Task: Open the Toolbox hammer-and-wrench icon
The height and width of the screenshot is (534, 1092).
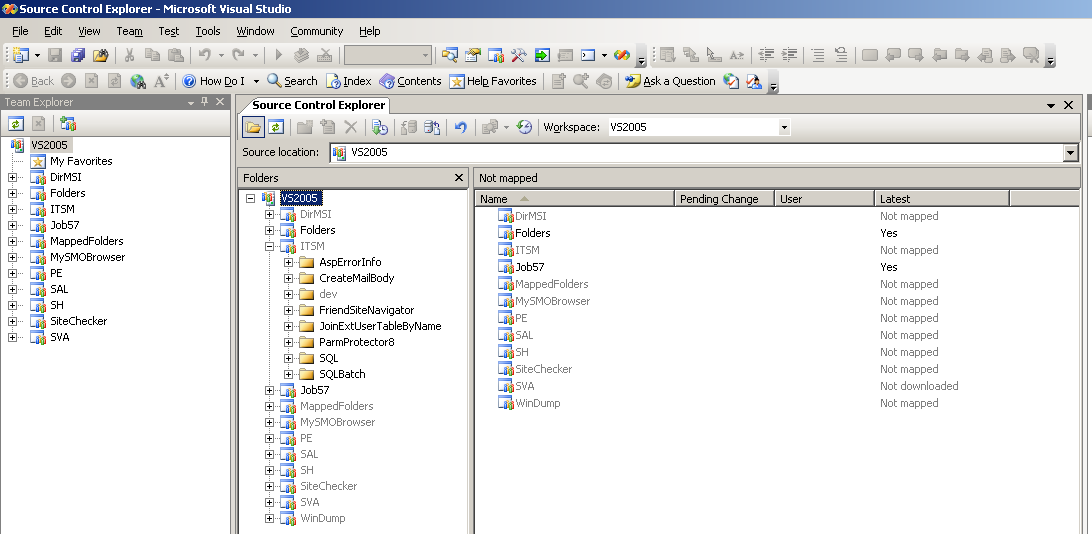Action: 519,55
